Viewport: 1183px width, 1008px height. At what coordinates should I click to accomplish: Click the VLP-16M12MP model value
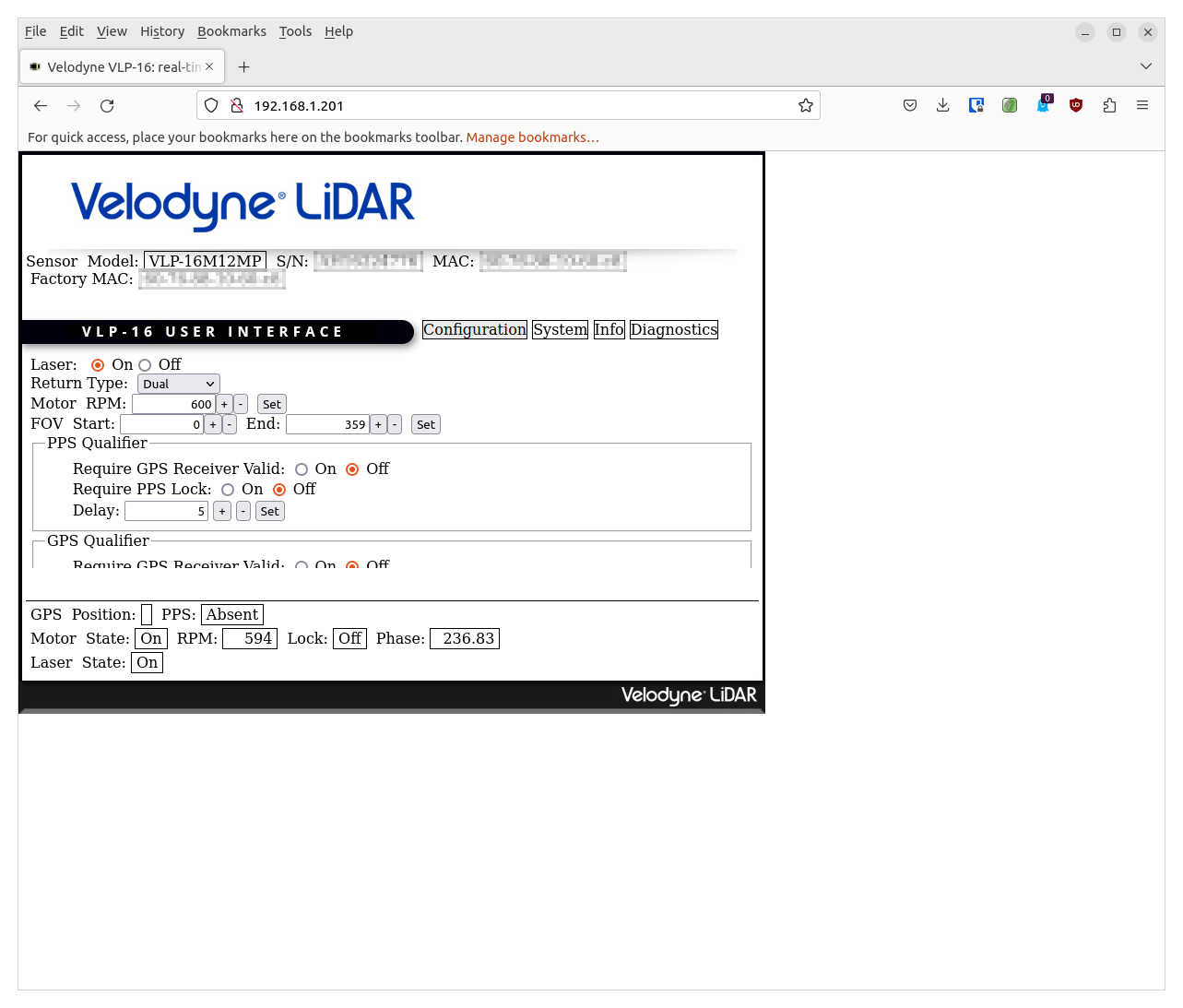[205, 261]
